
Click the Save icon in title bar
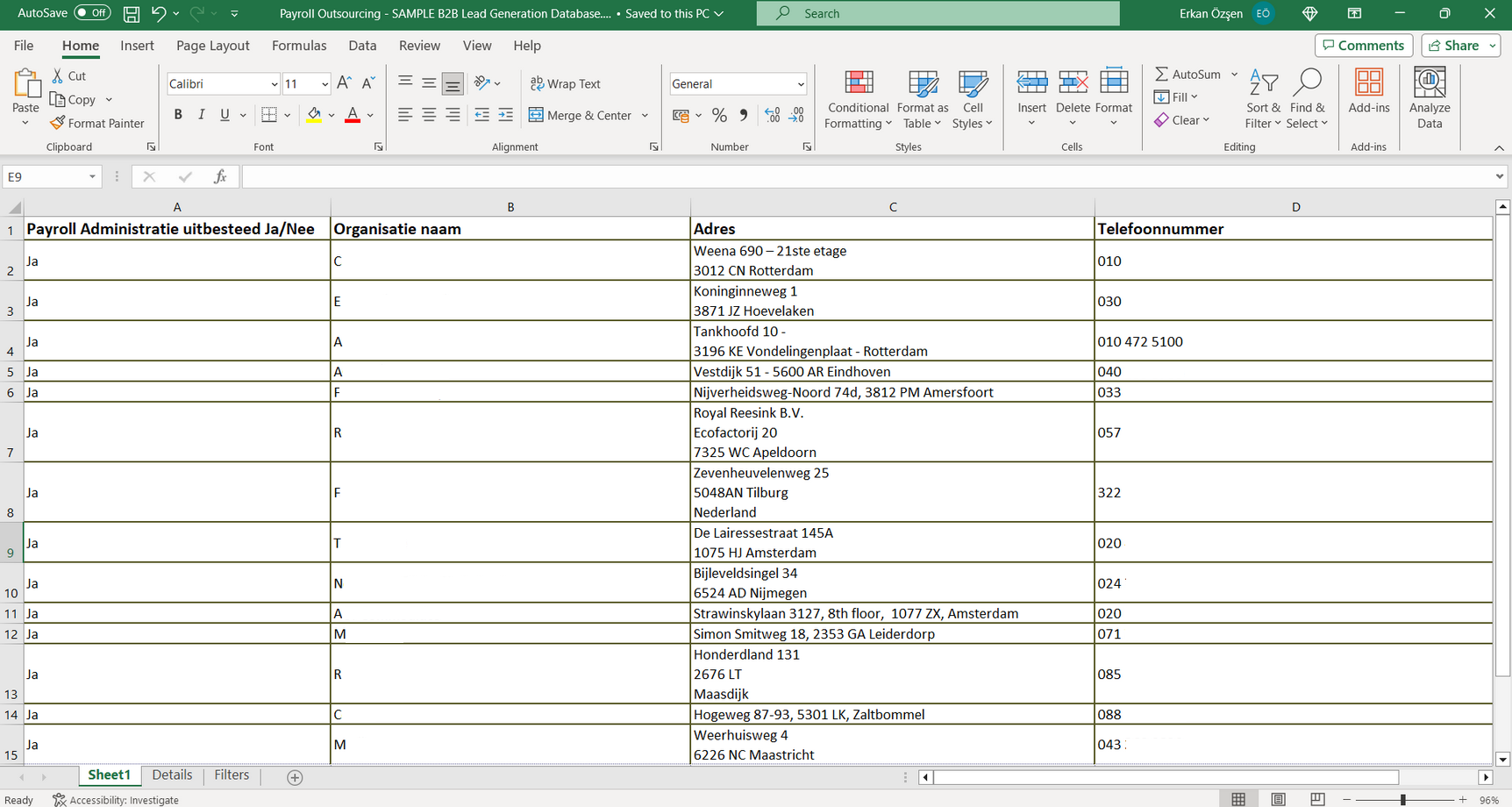[132, 13]
